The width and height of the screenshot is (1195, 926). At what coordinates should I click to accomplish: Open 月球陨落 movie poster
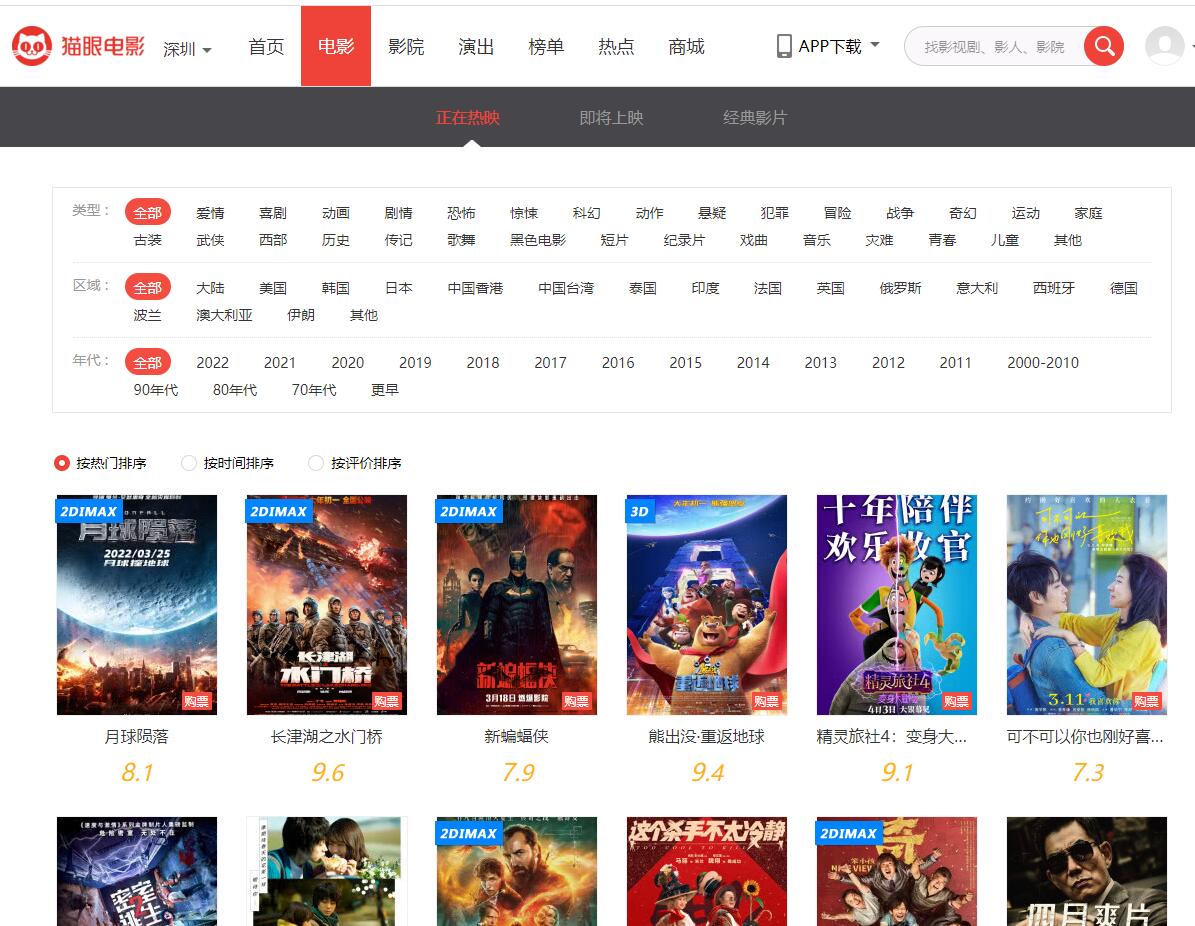tap(137, 604)
